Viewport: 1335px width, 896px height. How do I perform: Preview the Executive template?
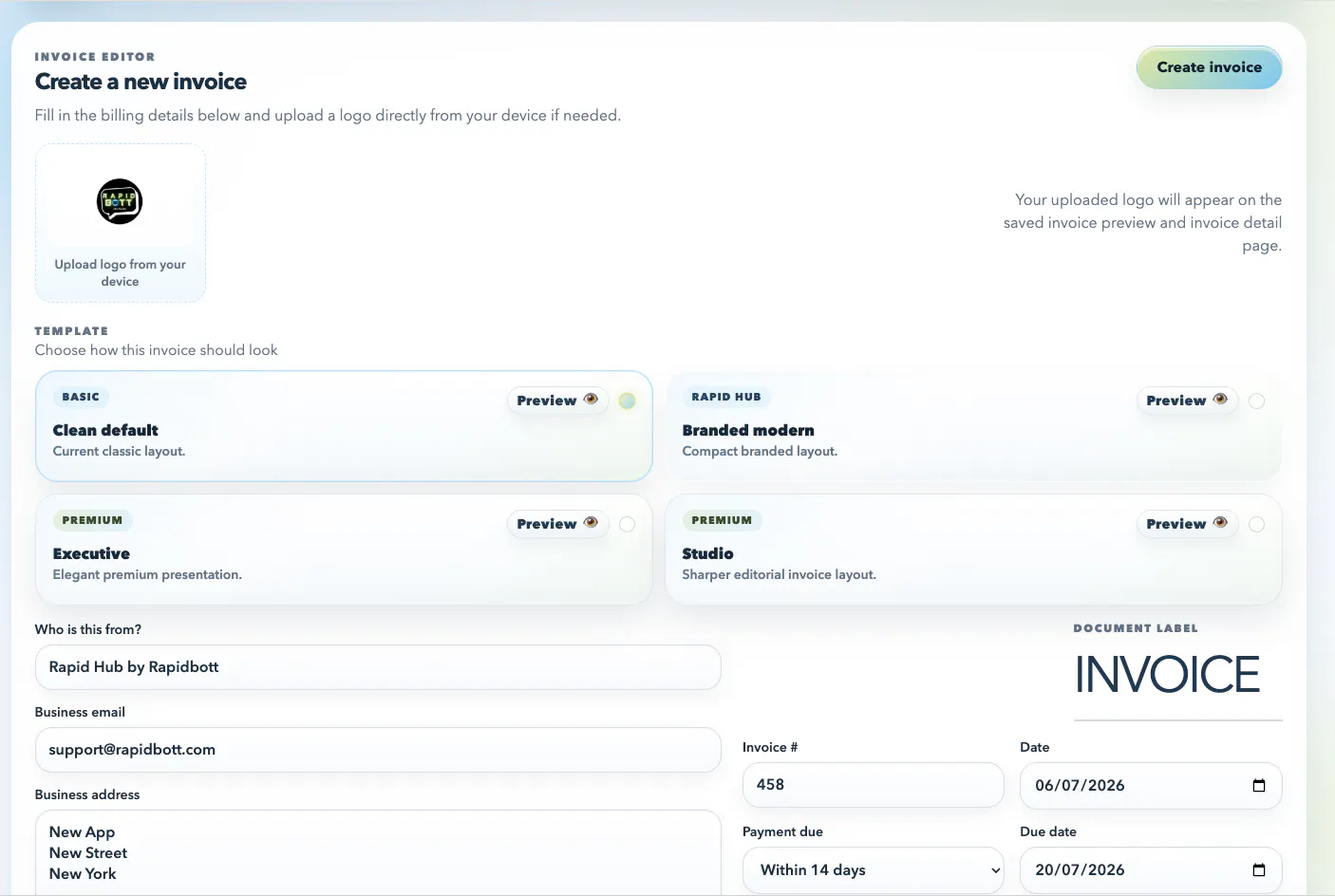(x=557, y=524)
